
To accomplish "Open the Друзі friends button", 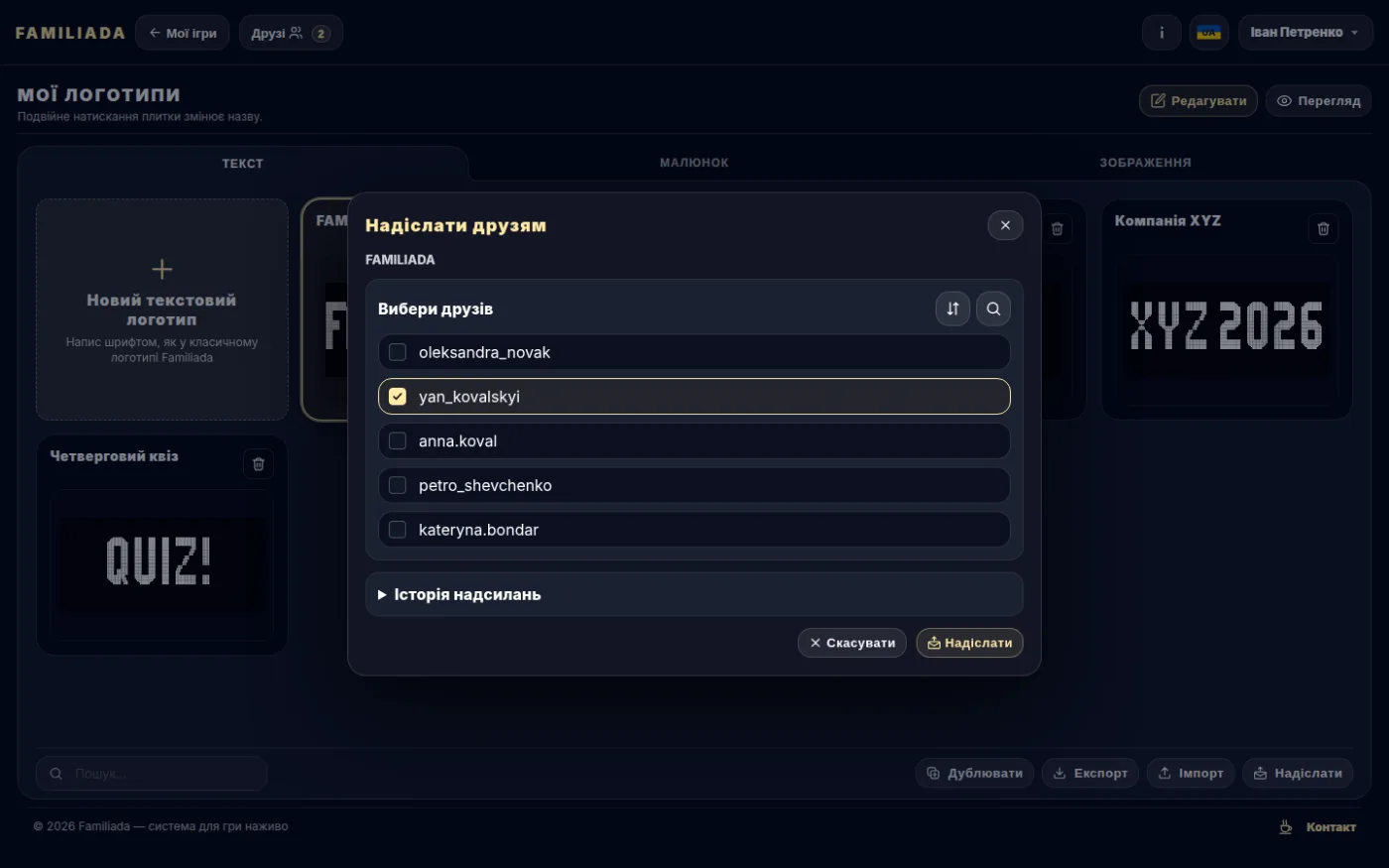I will [x=291, y=33].
